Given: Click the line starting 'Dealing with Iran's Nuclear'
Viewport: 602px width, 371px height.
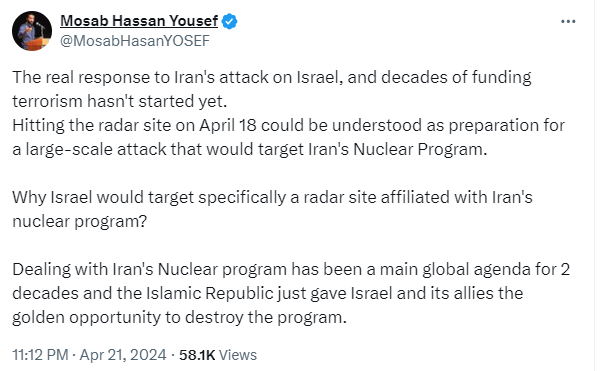Looking at the screenshot, I should (x=291, y=270).
